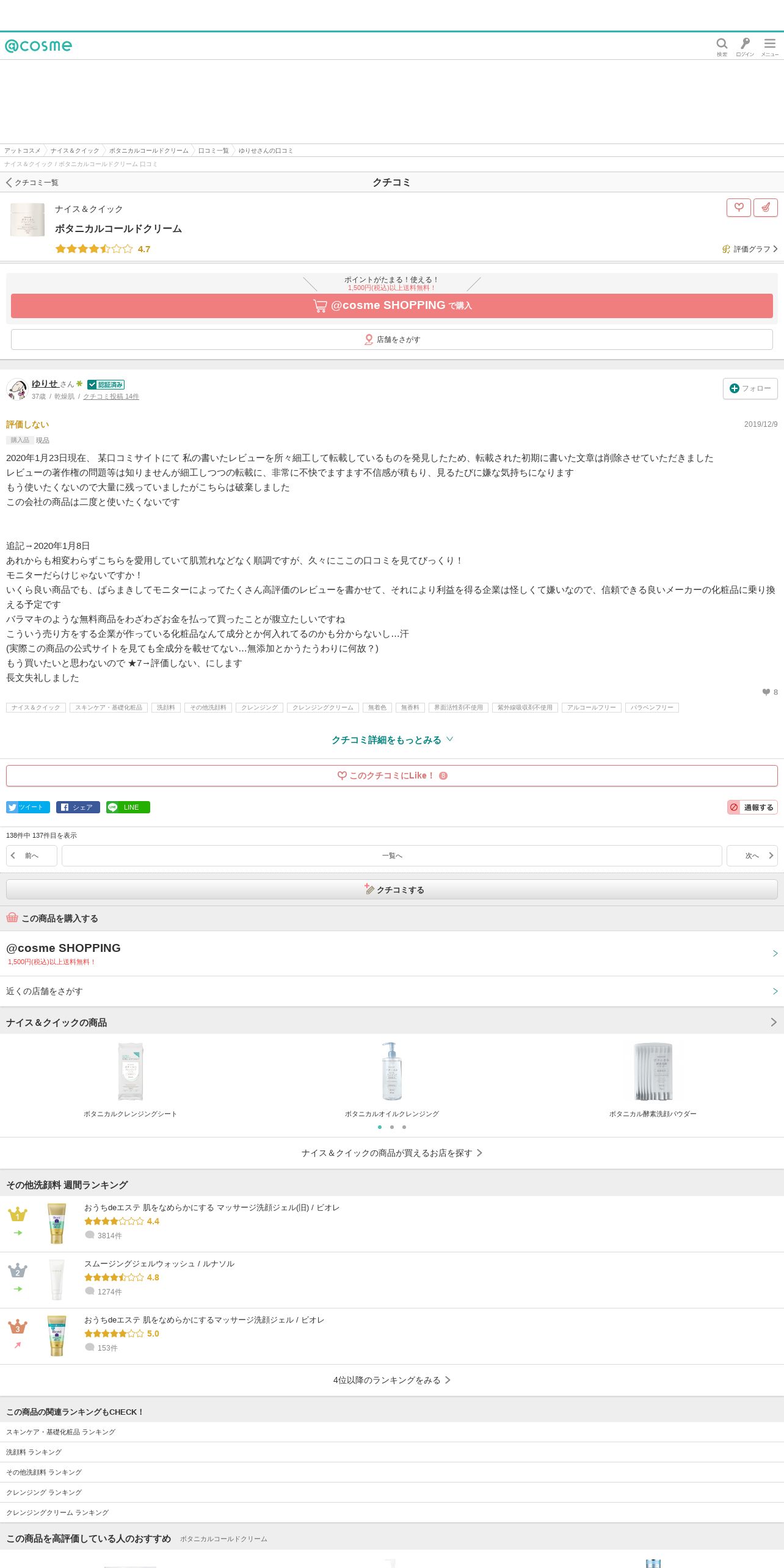Share via Twitter ツイート button
The image size is (784, 1568).
coord(28,807)
